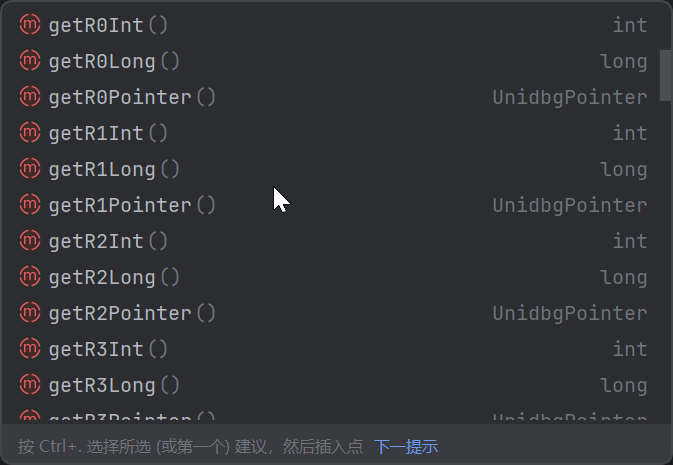The image size is (673, 465).
Task: Click the method icon next to getR0Long()
Action: [x=30, y=61]
